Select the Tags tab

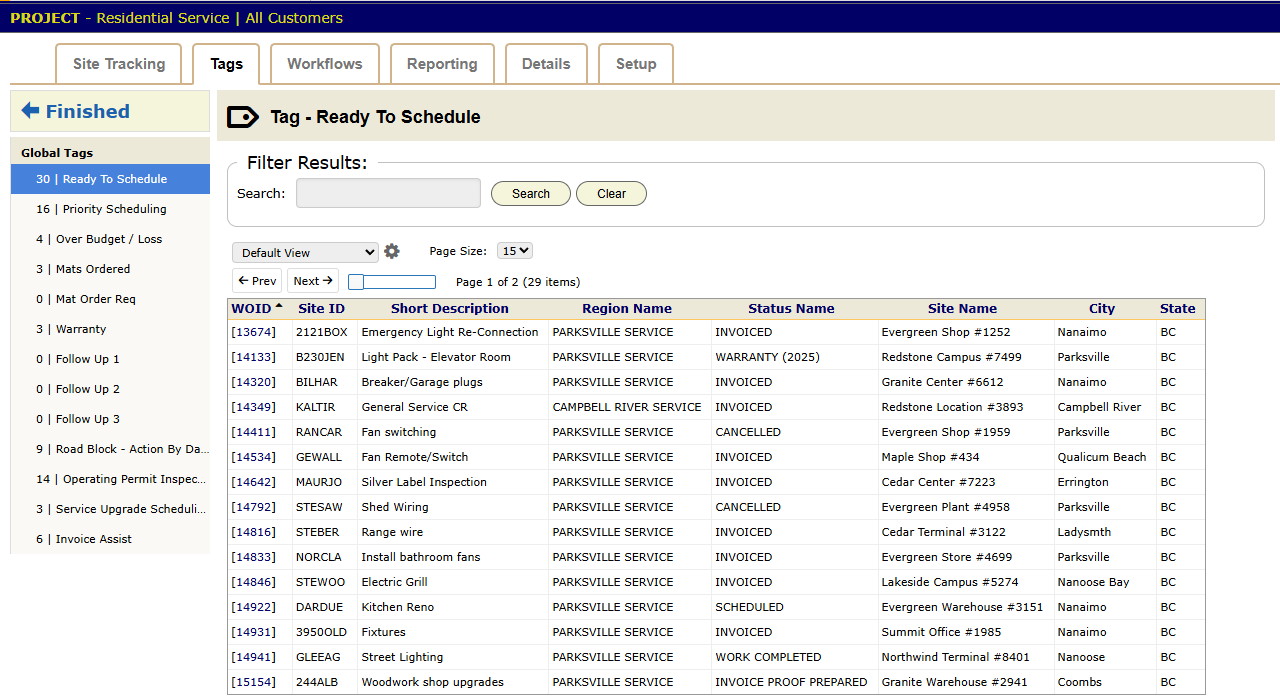point(226,64)
